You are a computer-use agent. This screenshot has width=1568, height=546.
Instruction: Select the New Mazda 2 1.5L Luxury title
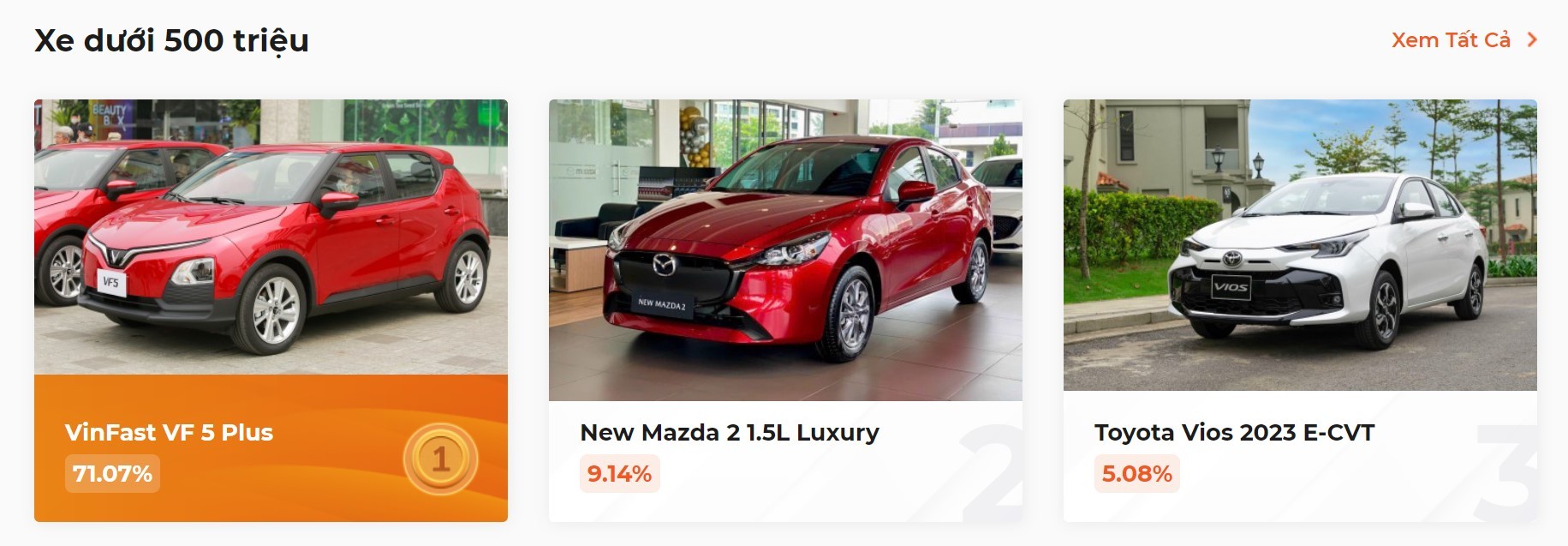[x=730, y=432]
